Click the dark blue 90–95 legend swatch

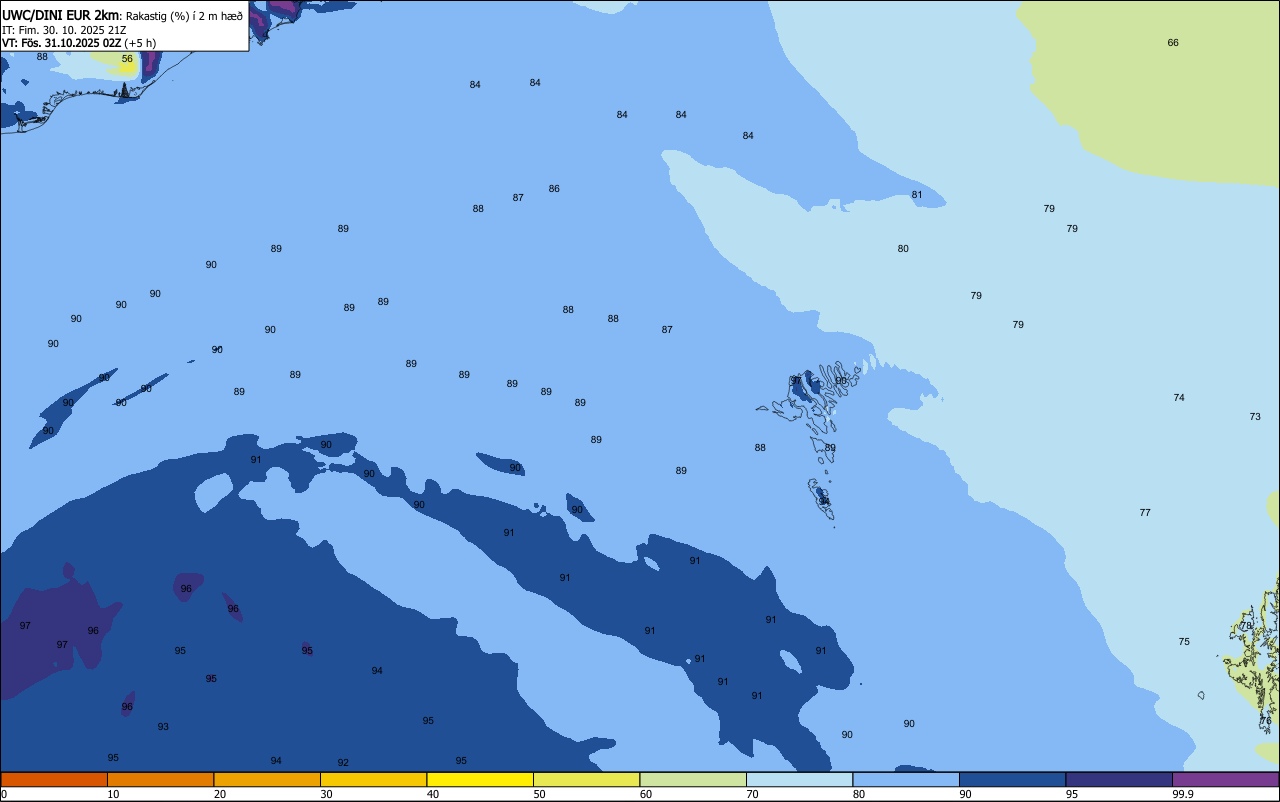(1012, 779)
